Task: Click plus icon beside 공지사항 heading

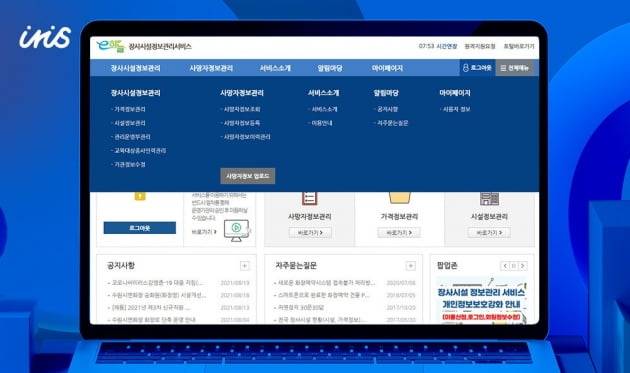Action: click(244, 266)
